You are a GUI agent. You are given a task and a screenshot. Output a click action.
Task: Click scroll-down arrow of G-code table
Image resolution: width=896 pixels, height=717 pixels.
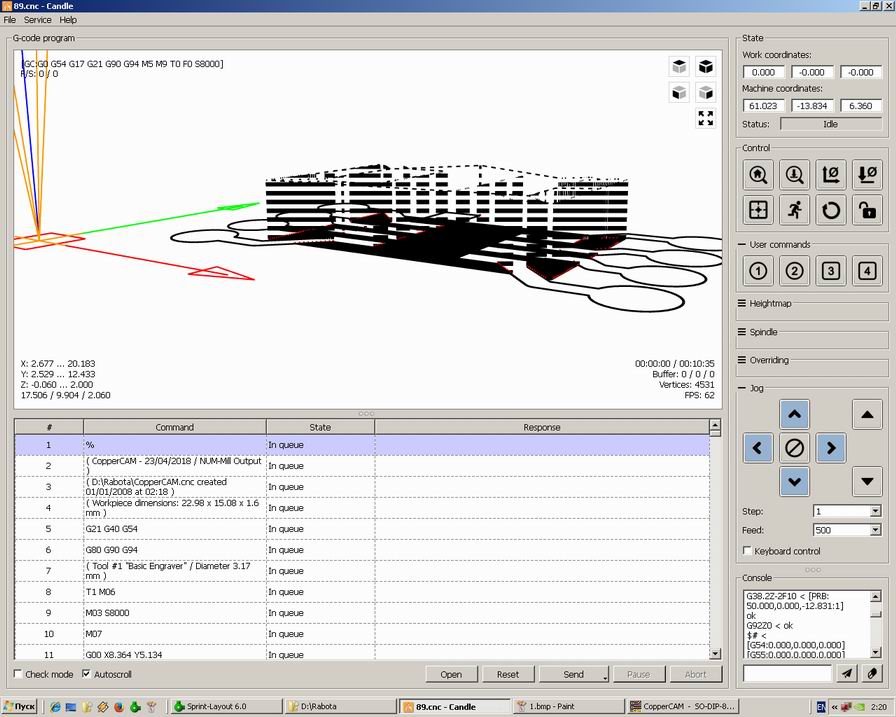715,654
